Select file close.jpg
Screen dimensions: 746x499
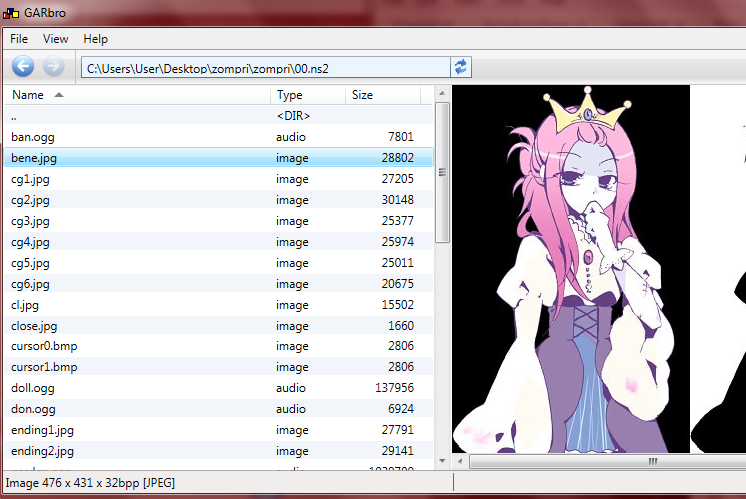[219, 325]
